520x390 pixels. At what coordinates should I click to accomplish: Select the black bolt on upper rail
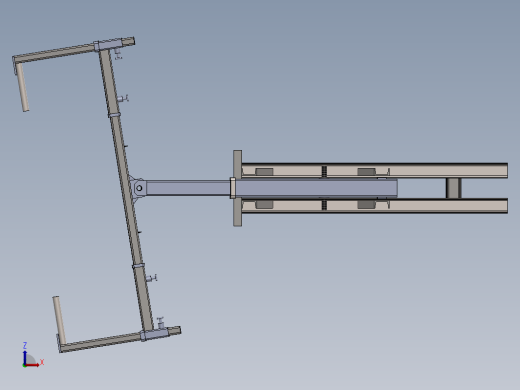click(324, 171)
